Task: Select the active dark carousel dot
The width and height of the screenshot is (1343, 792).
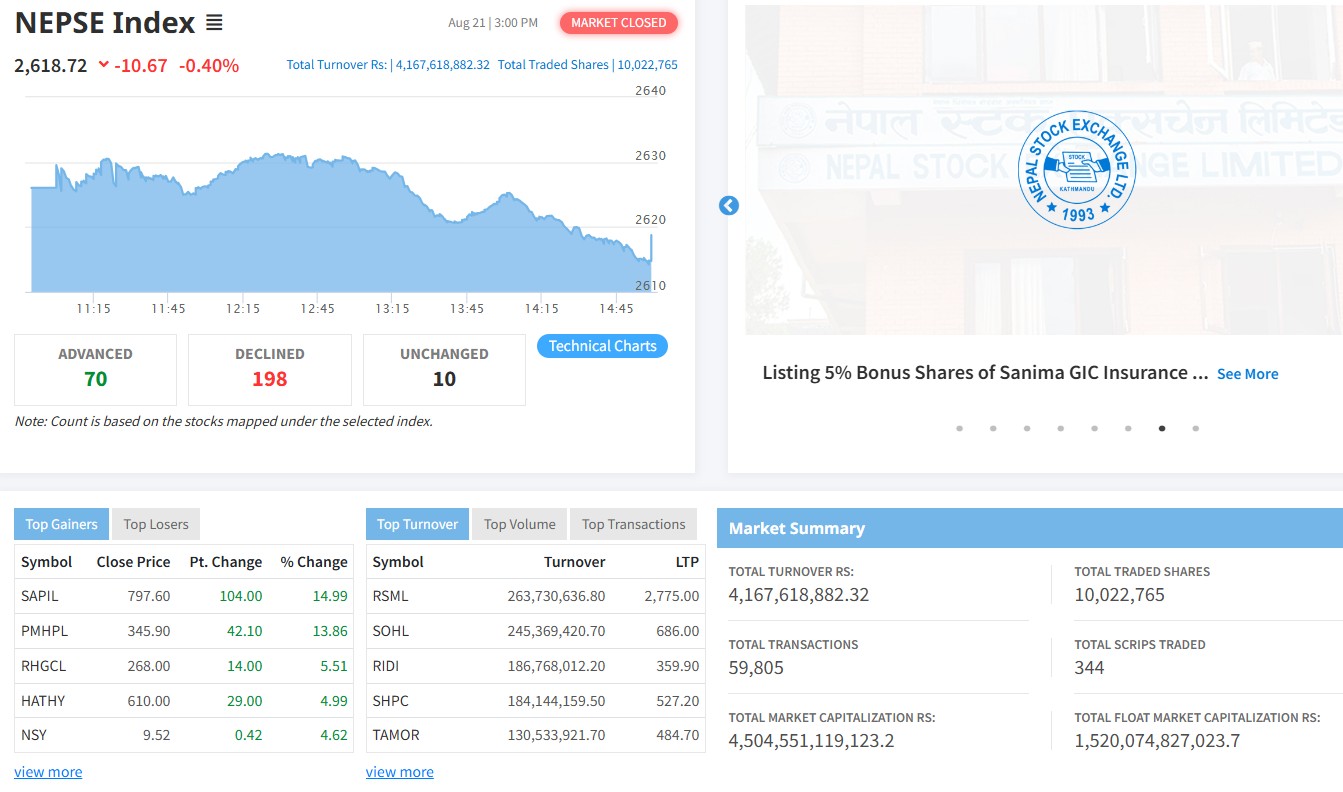Action: 1162,428
